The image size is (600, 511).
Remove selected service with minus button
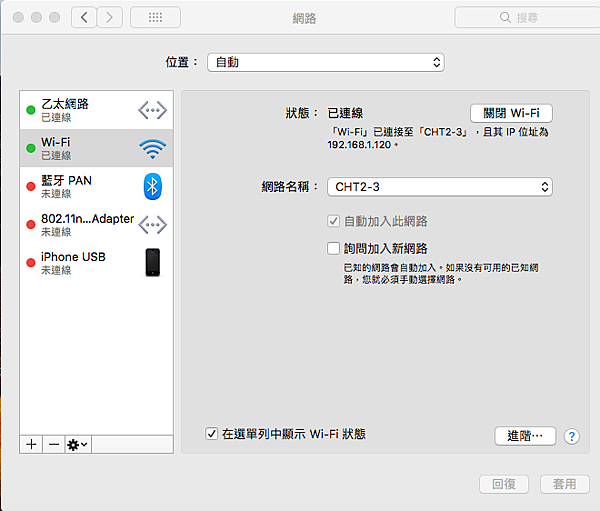tap(54, 444)
